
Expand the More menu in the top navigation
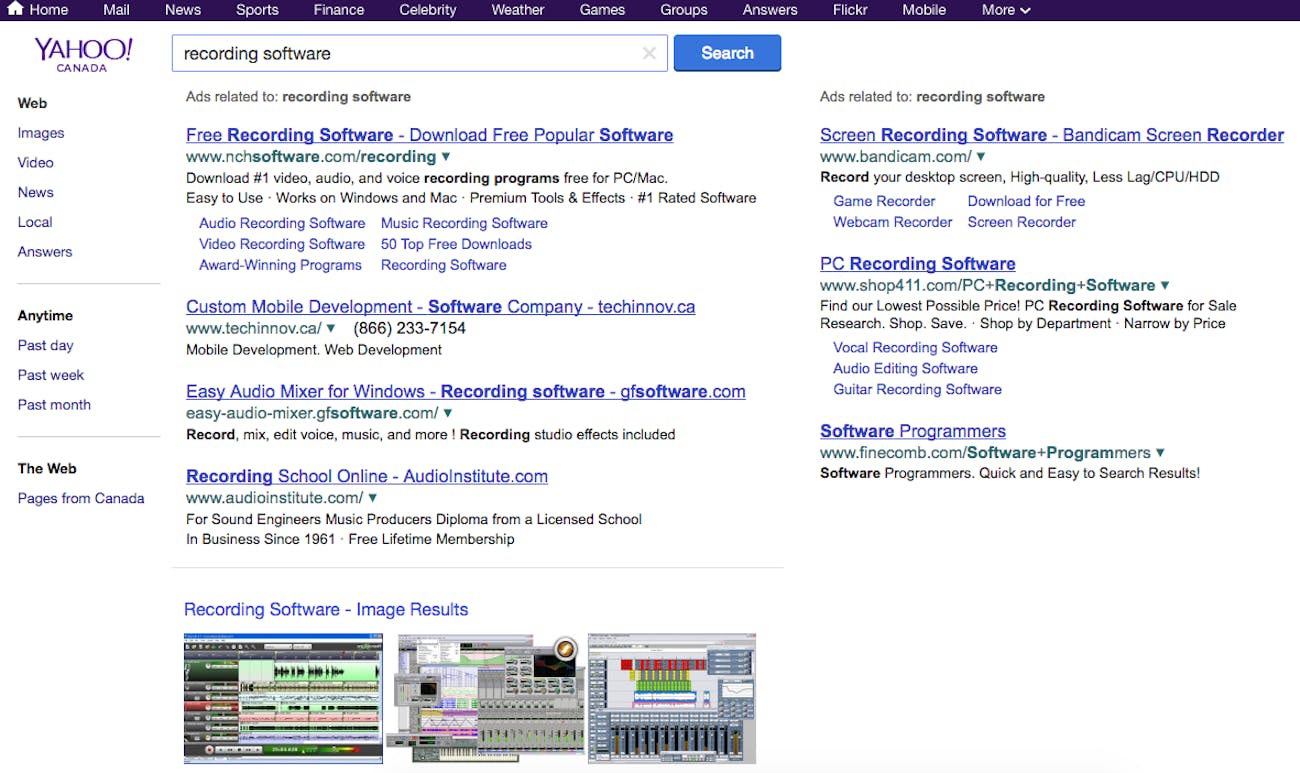point(1004,10)
